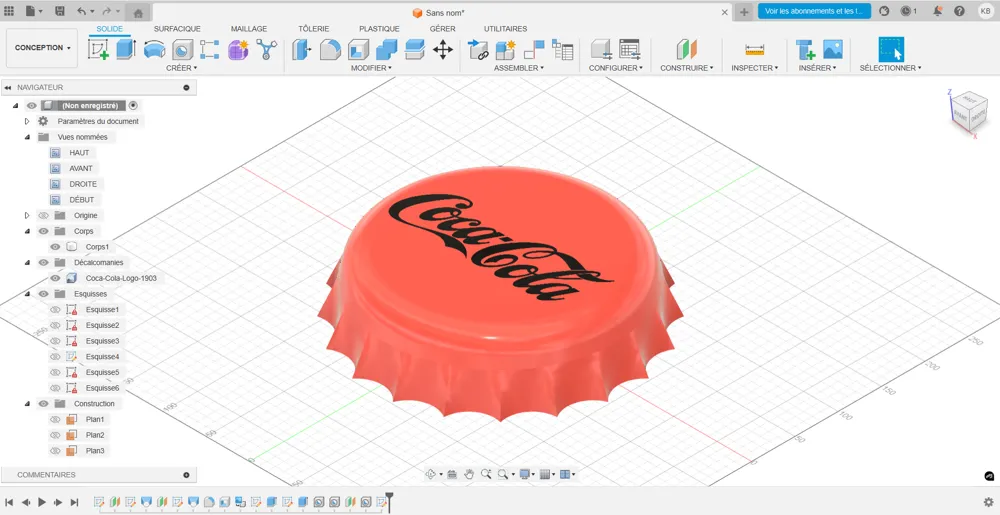The width and height of the screenshot is (1000, 515).
Task: Select the Move/Copy arrows tool
Action: pos(443,49)
